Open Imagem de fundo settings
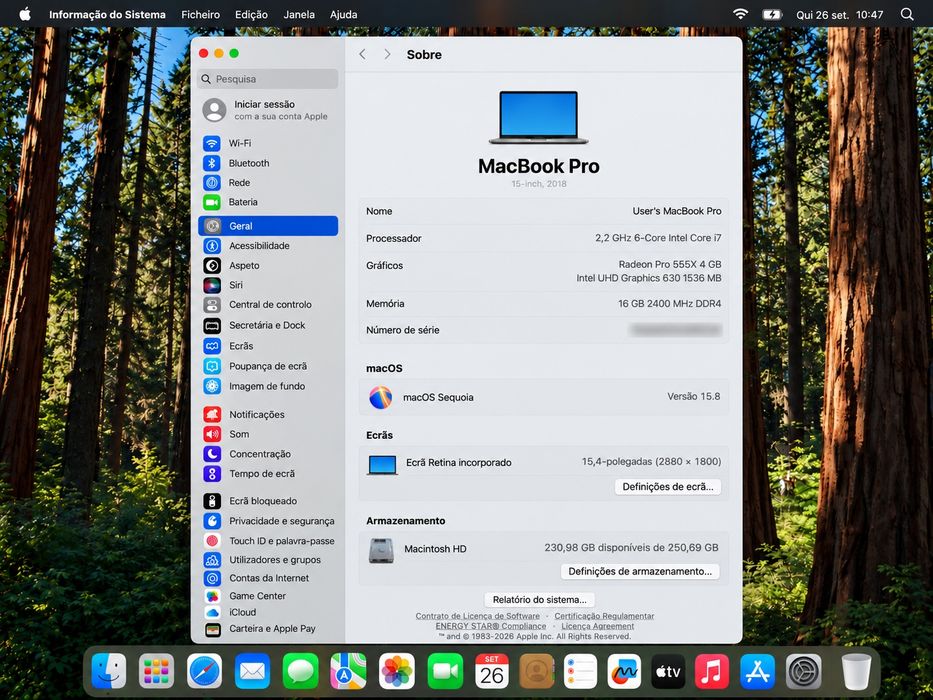 268,386
